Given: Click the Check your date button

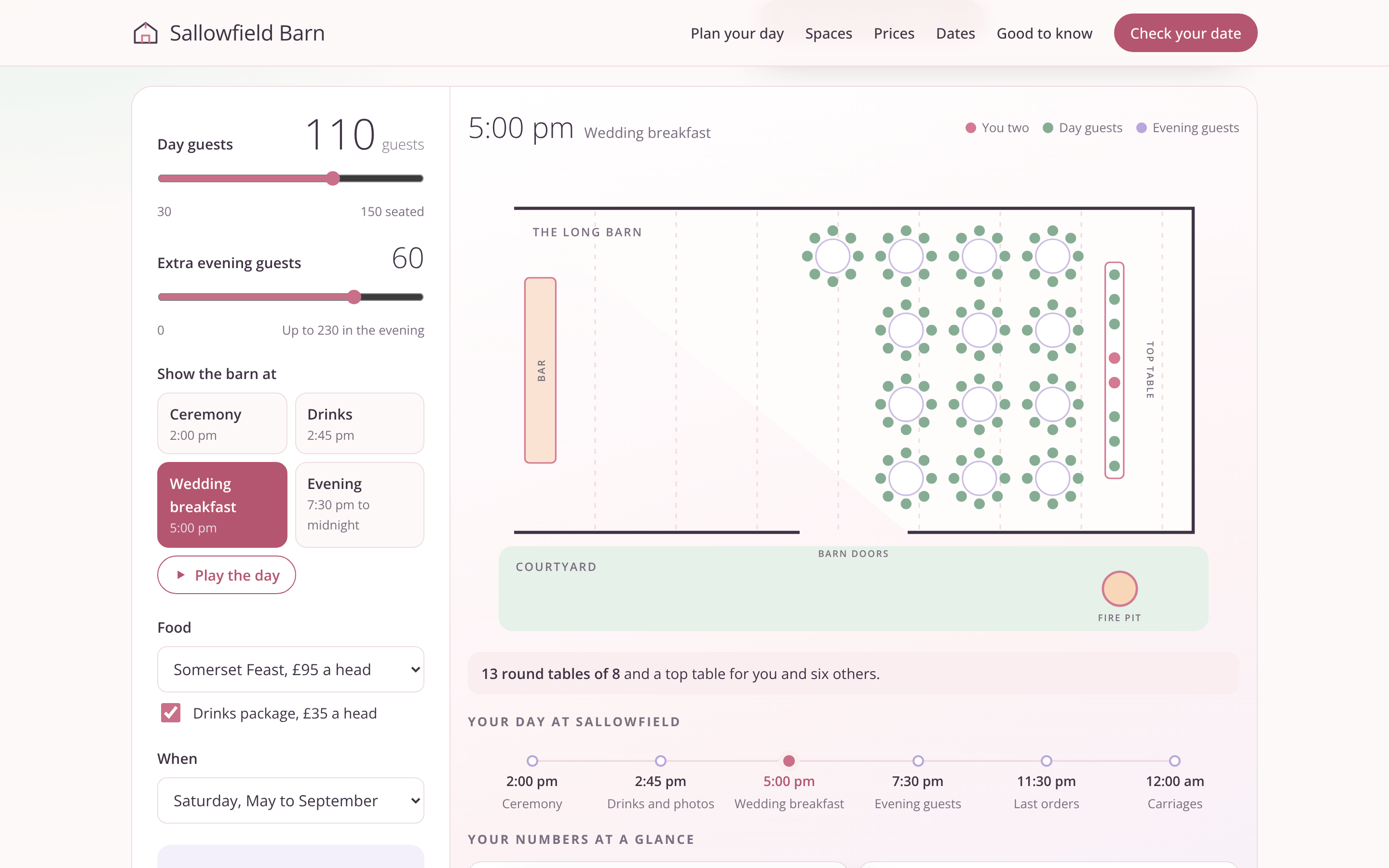Looking at the screenshot, I should [1185, 33].
